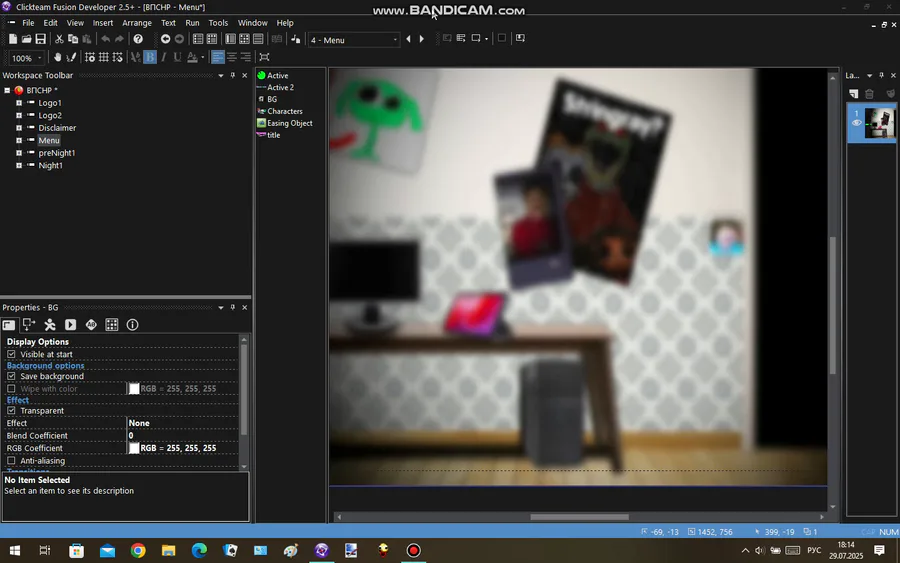
Task: Click the Effect value field 'None'
Action: click(182, 423)
